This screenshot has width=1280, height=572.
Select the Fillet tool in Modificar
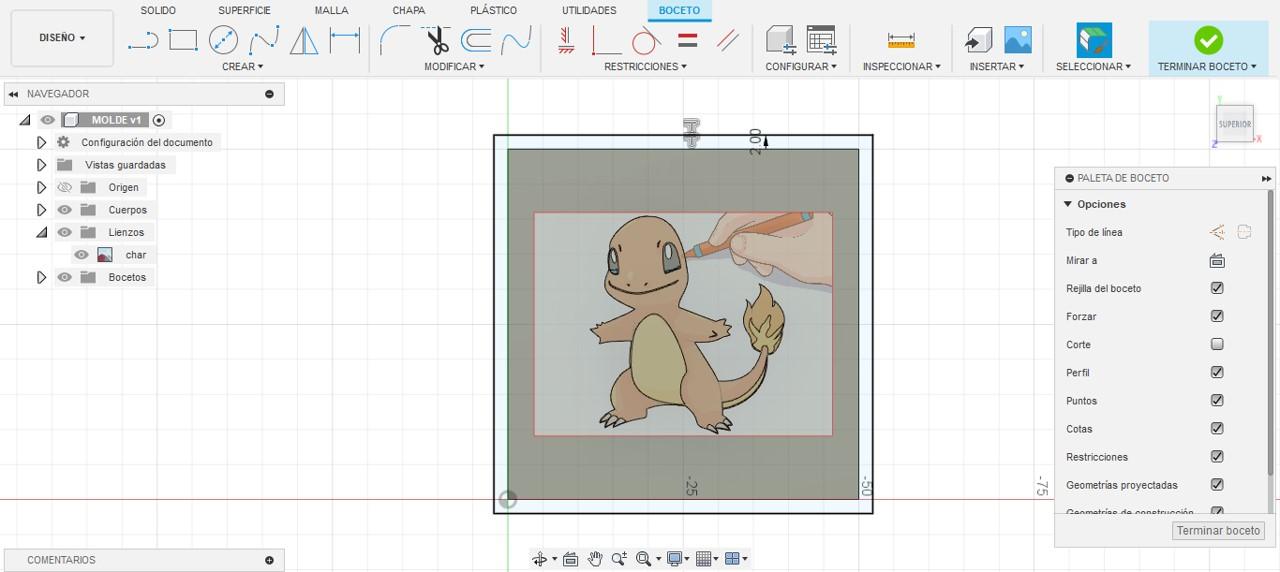(395, 40)
